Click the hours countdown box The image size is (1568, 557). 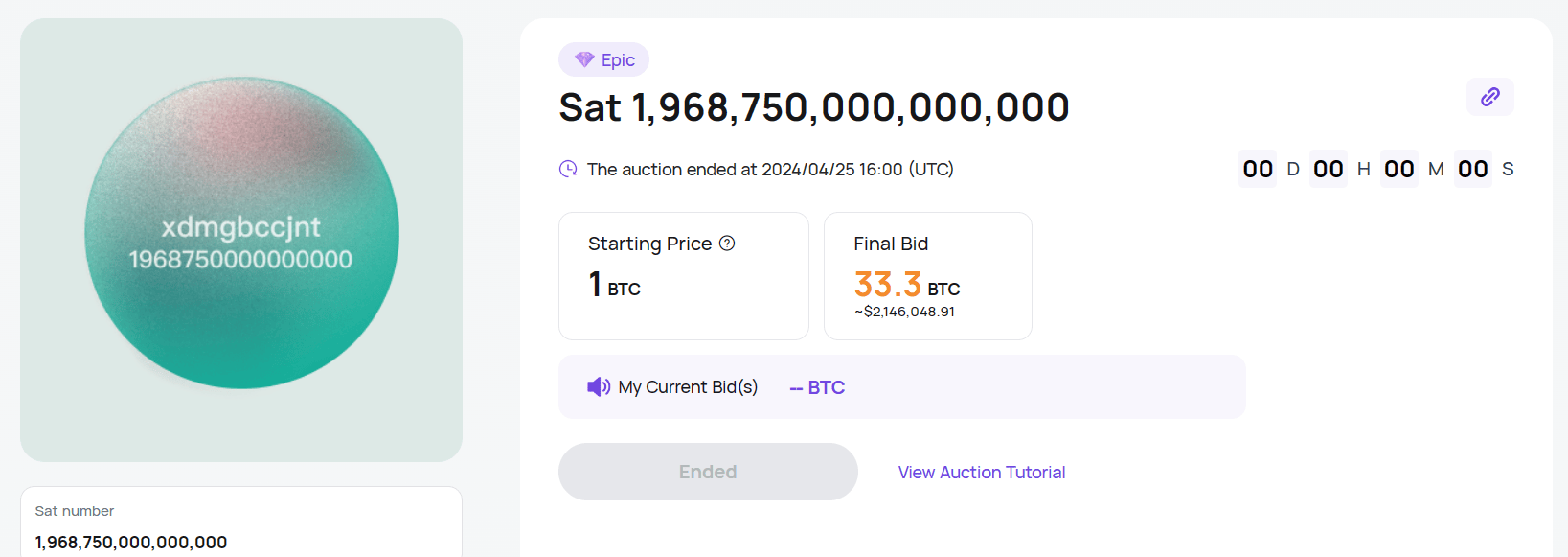coord(1328,169)
